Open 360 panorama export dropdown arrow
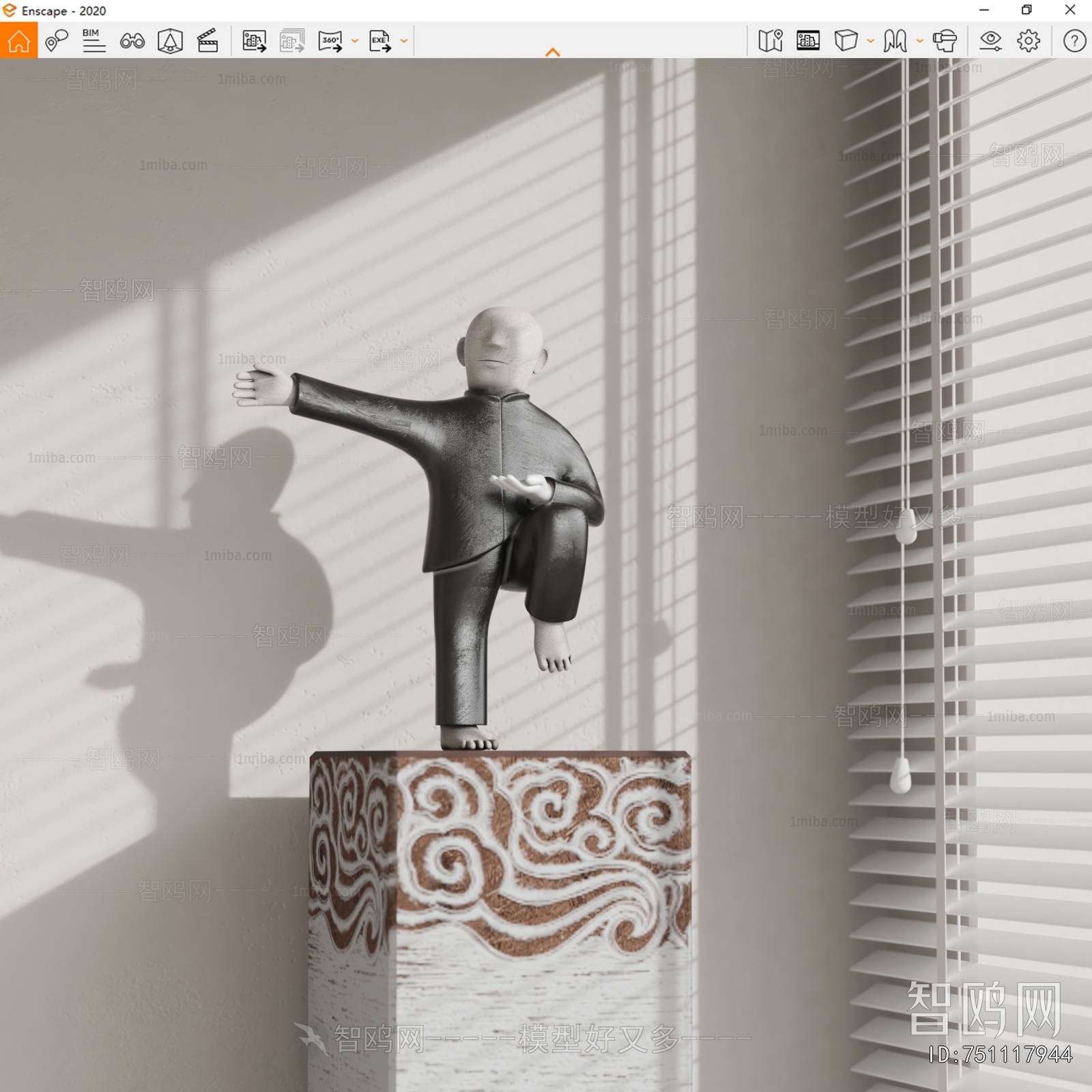Image resolution: width=1092 pixels, height=1092 pixels. tap(355, 41)
